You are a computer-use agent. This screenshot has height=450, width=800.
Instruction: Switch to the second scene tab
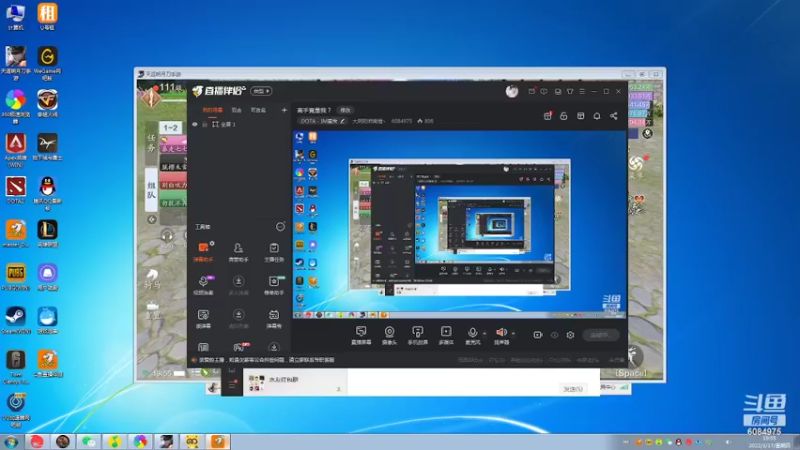pos(236,110)
